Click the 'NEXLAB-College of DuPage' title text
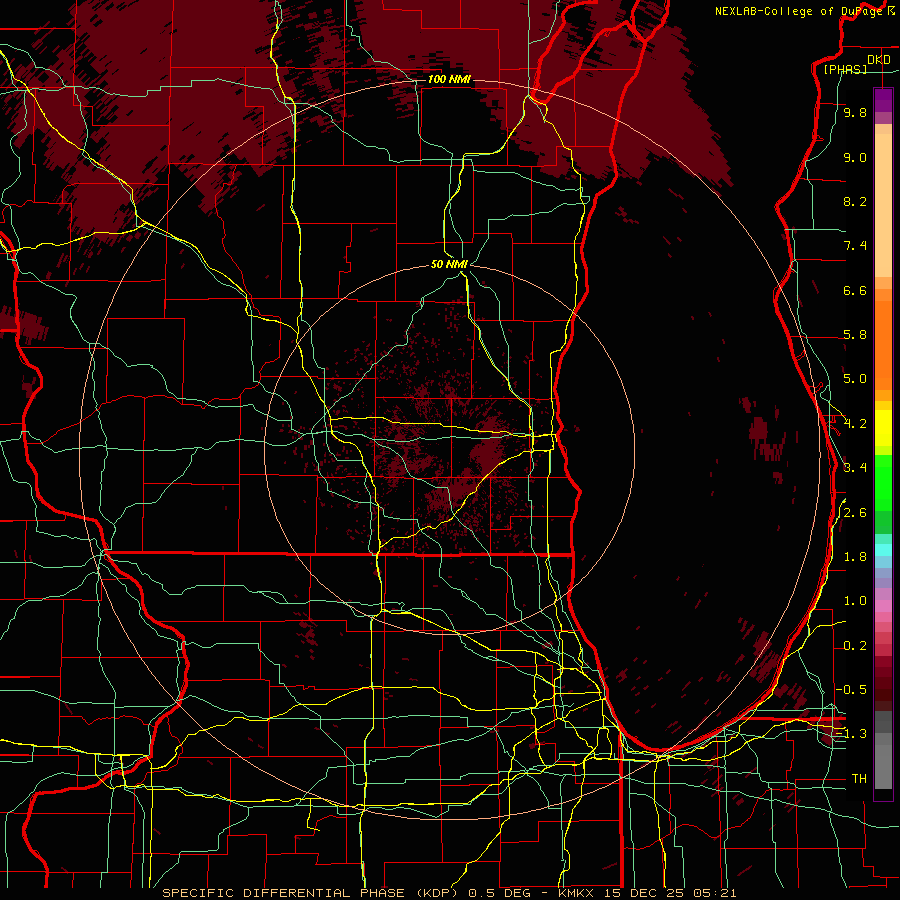900x900 pixels. [799, 11]
